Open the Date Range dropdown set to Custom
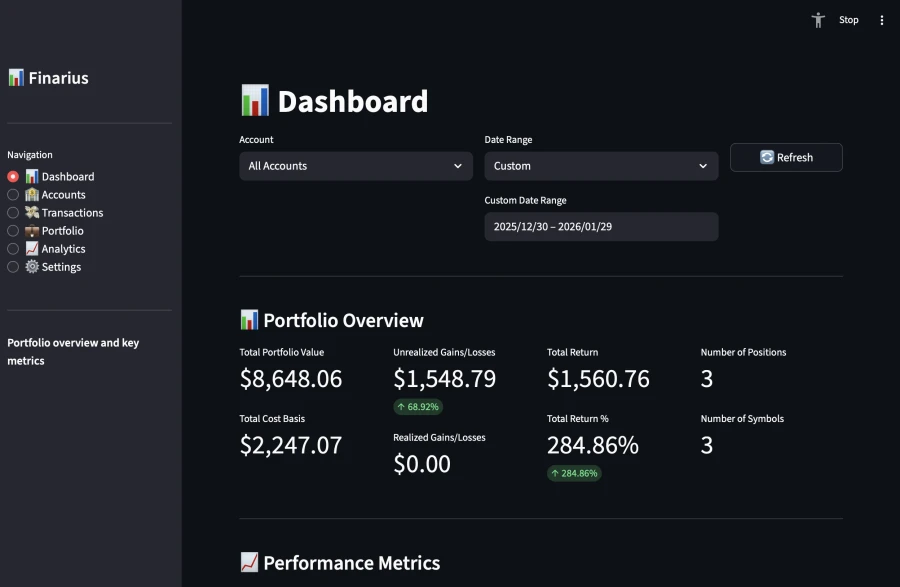The height and width of the screenshot is (587, 900). pyautogui.click(x=600, y=166)
